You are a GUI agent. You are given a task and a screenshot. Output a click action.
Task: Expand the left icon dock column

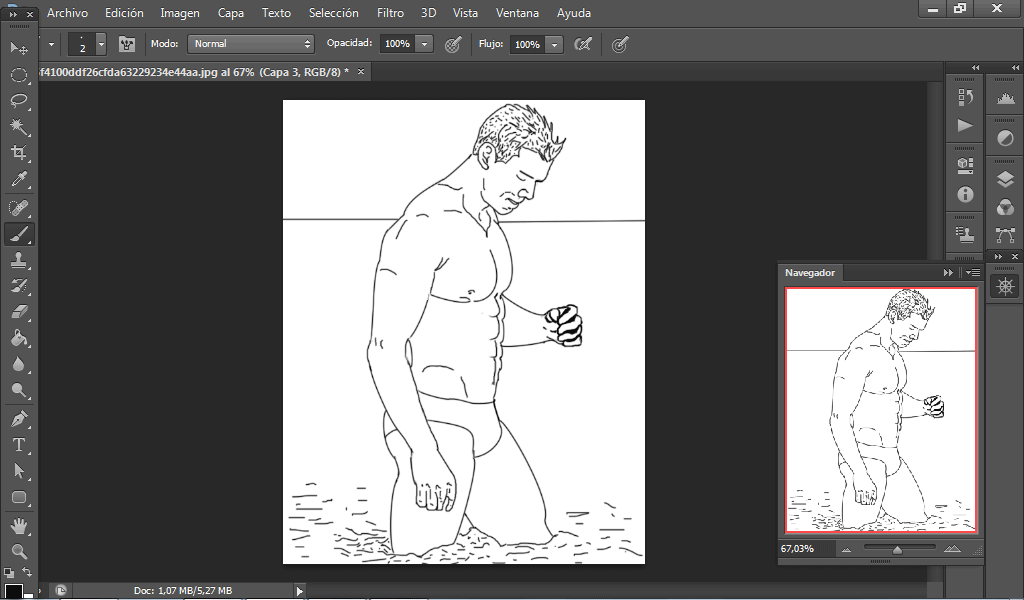[975, 67]
